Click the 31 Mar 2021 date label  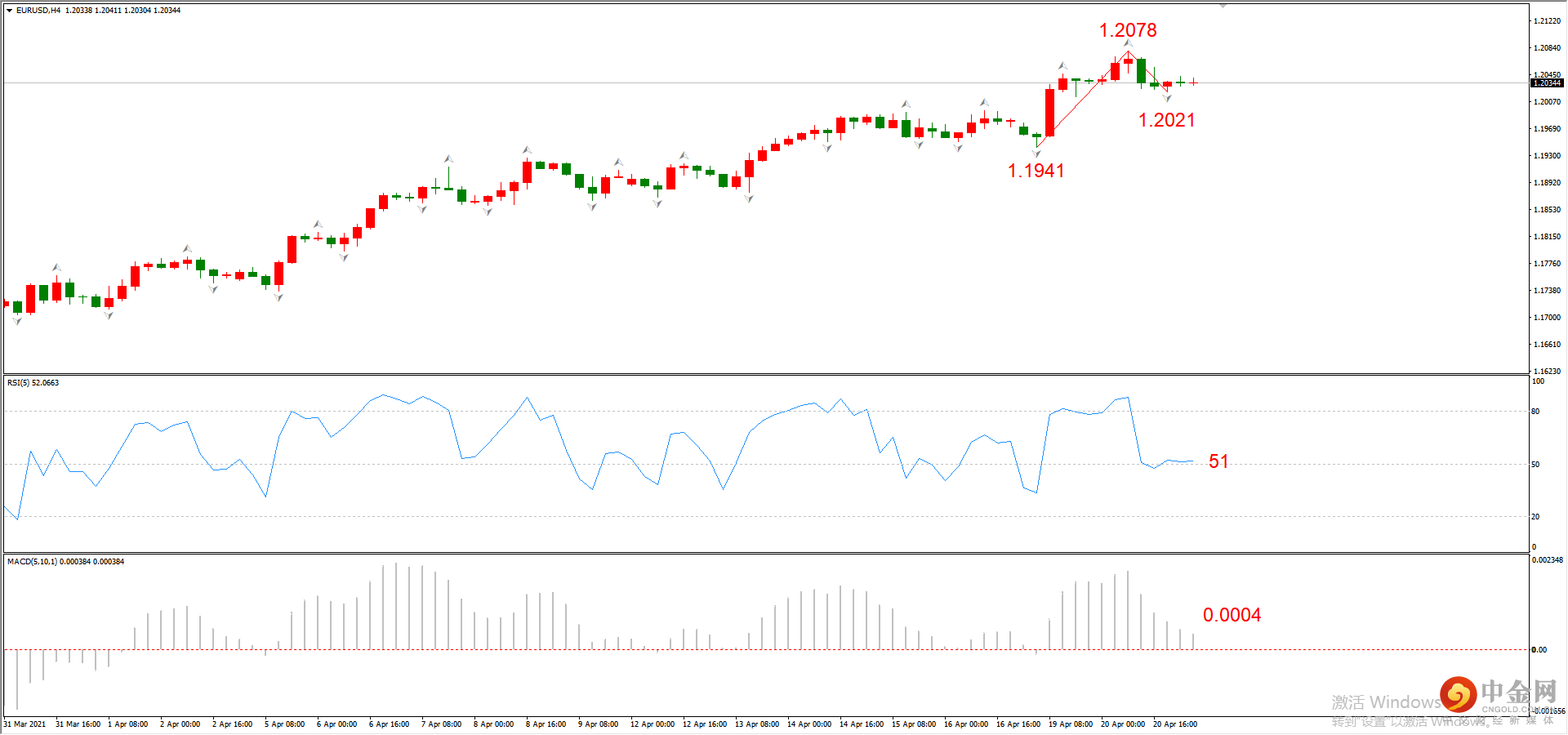point(24,724)
